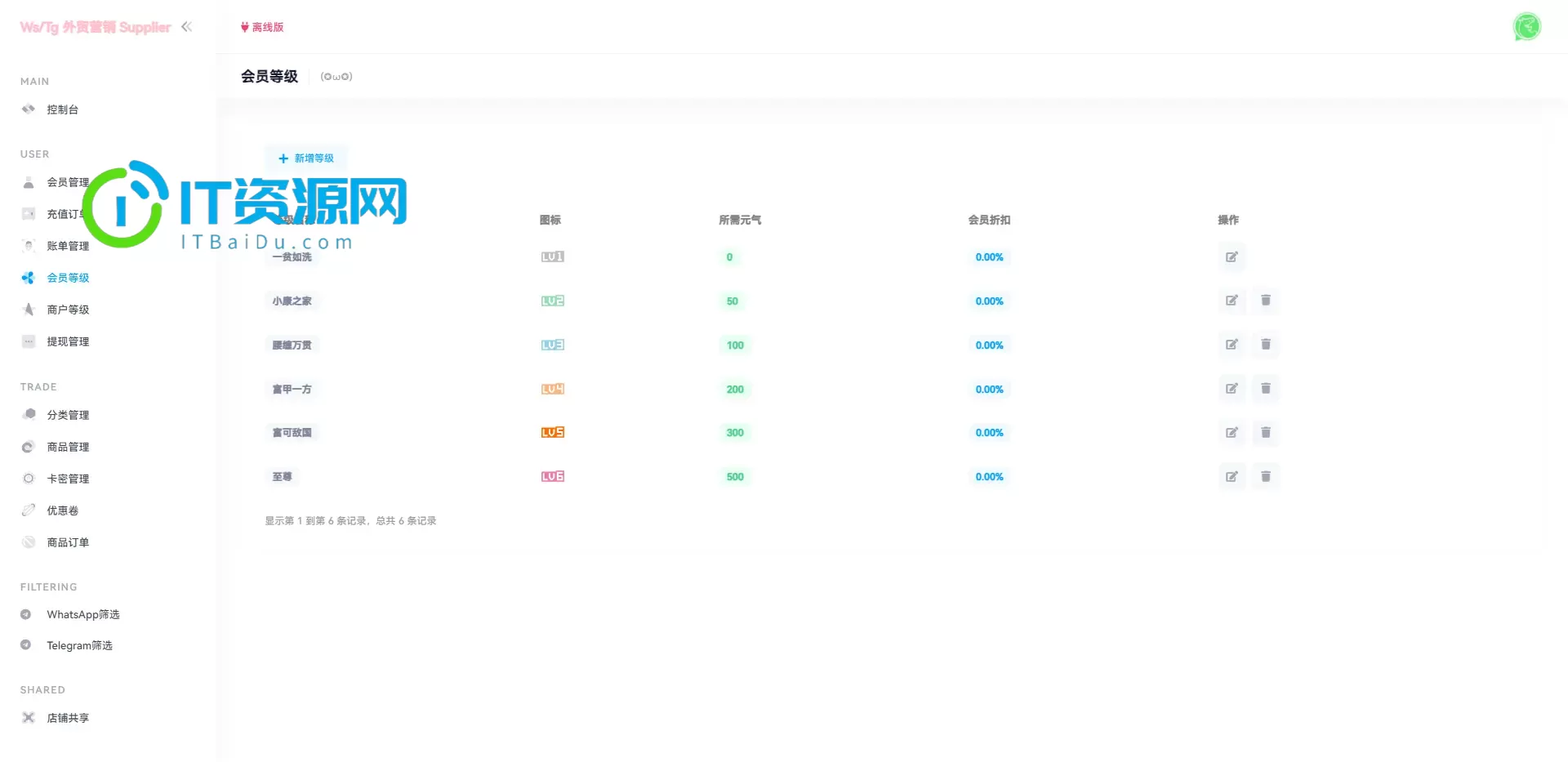Click the 商品订单 sidebar icon
This screenshot has height=762, width=1568.
coord(29,542)
